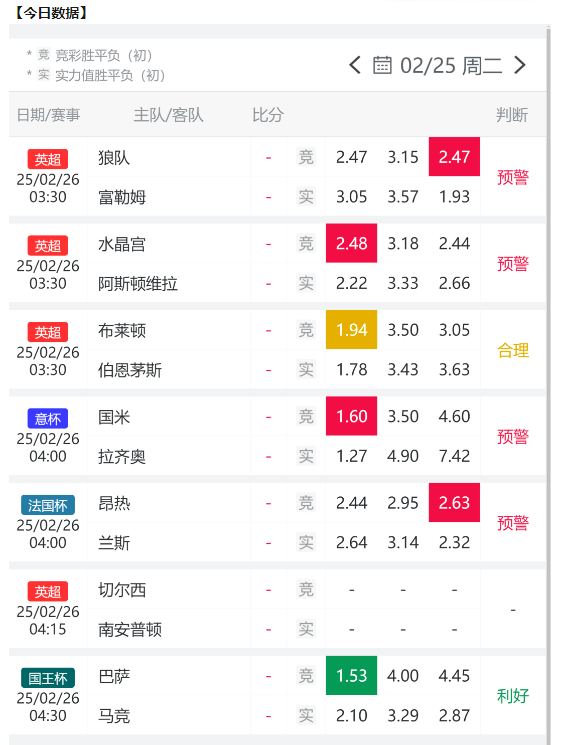Click the 国王杯 league badge
This screenshot has height=745, width=562.
click(48, 678)
